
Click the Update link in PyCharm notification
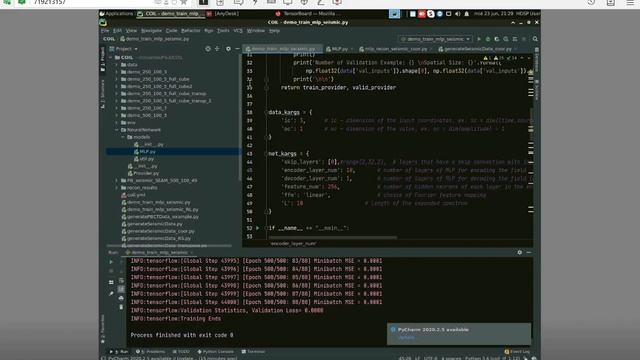coord(406,338)
